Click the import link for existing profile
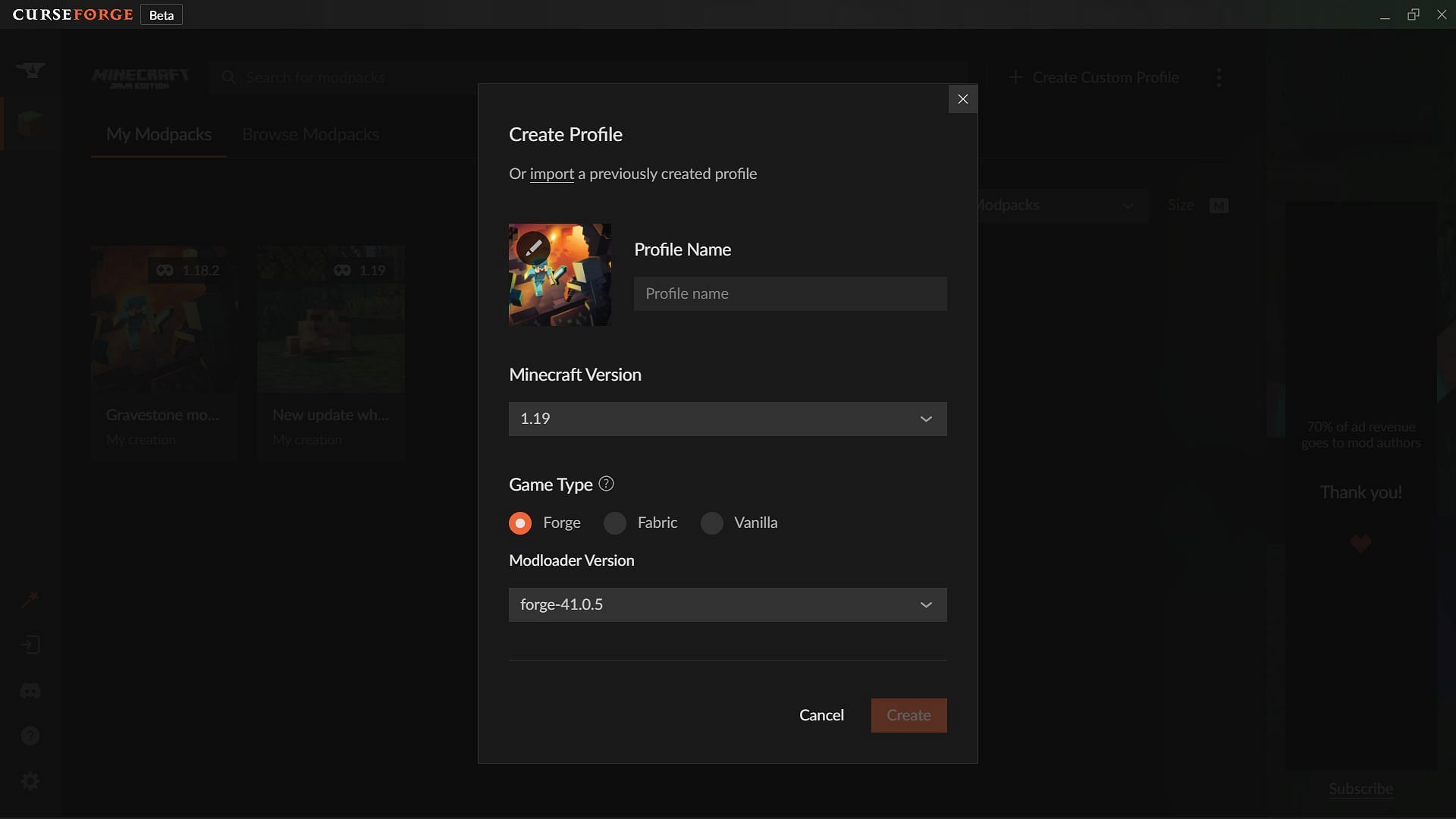The height and width of the screenshot is (819, 1456). click(552, 173)
